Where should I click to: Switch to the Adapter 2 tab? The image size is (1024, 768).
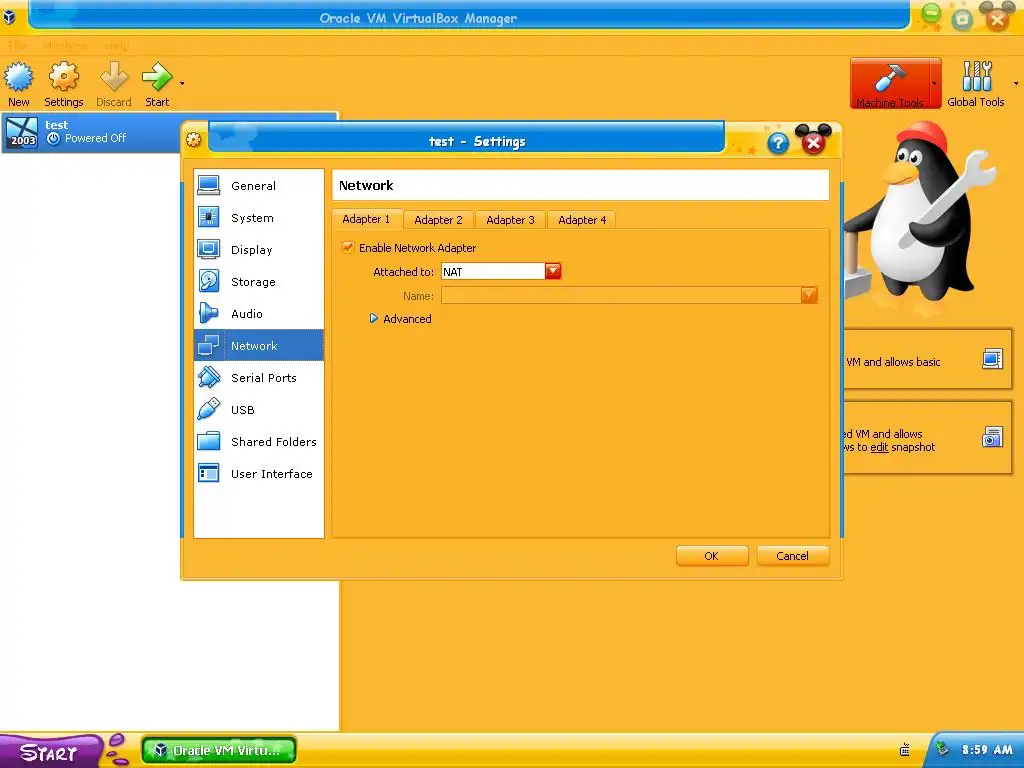[438, 220]
